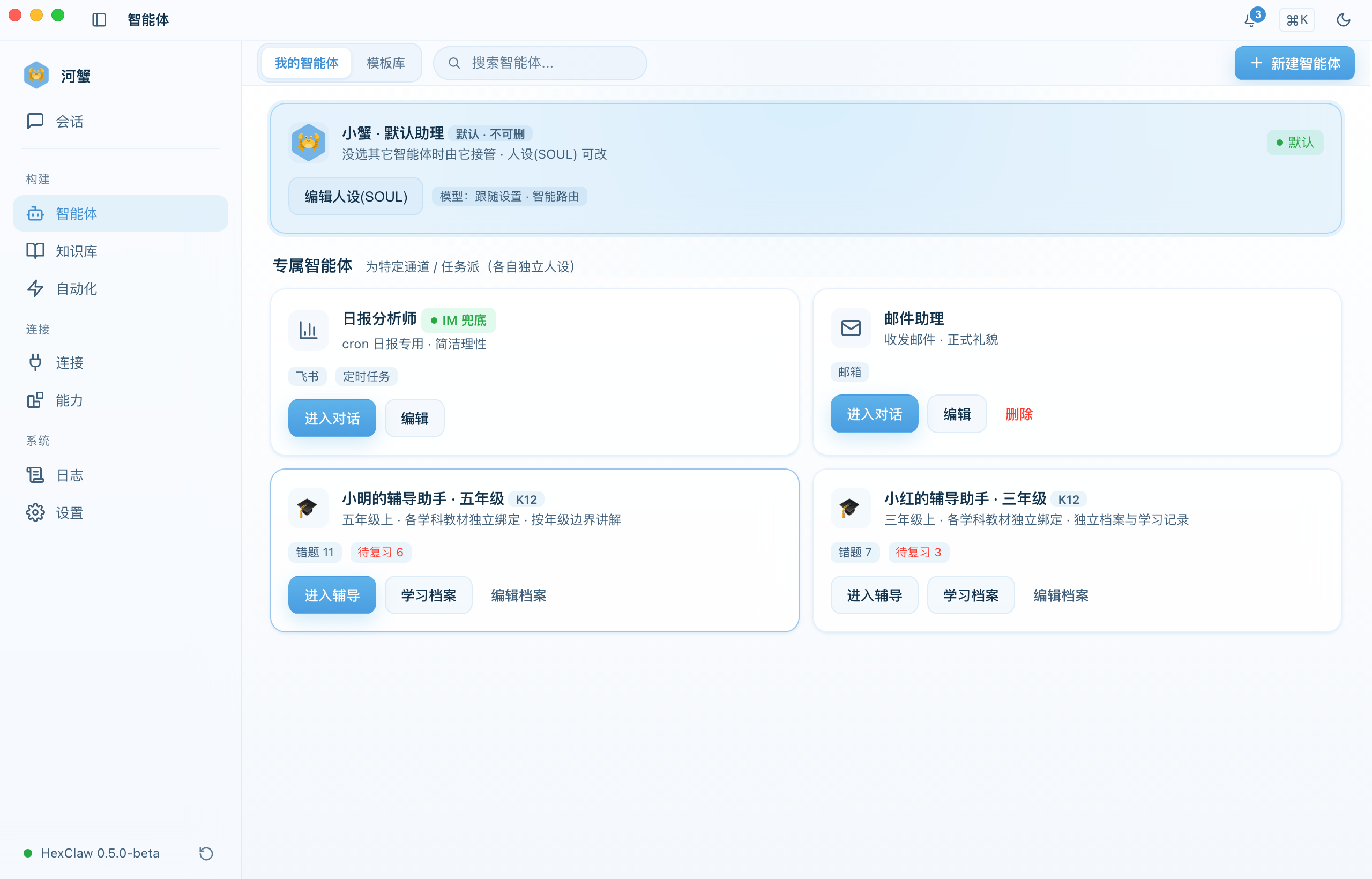Click 邮件助理 envelope icon
This screenshot has width=1372, height=879.
851,328
